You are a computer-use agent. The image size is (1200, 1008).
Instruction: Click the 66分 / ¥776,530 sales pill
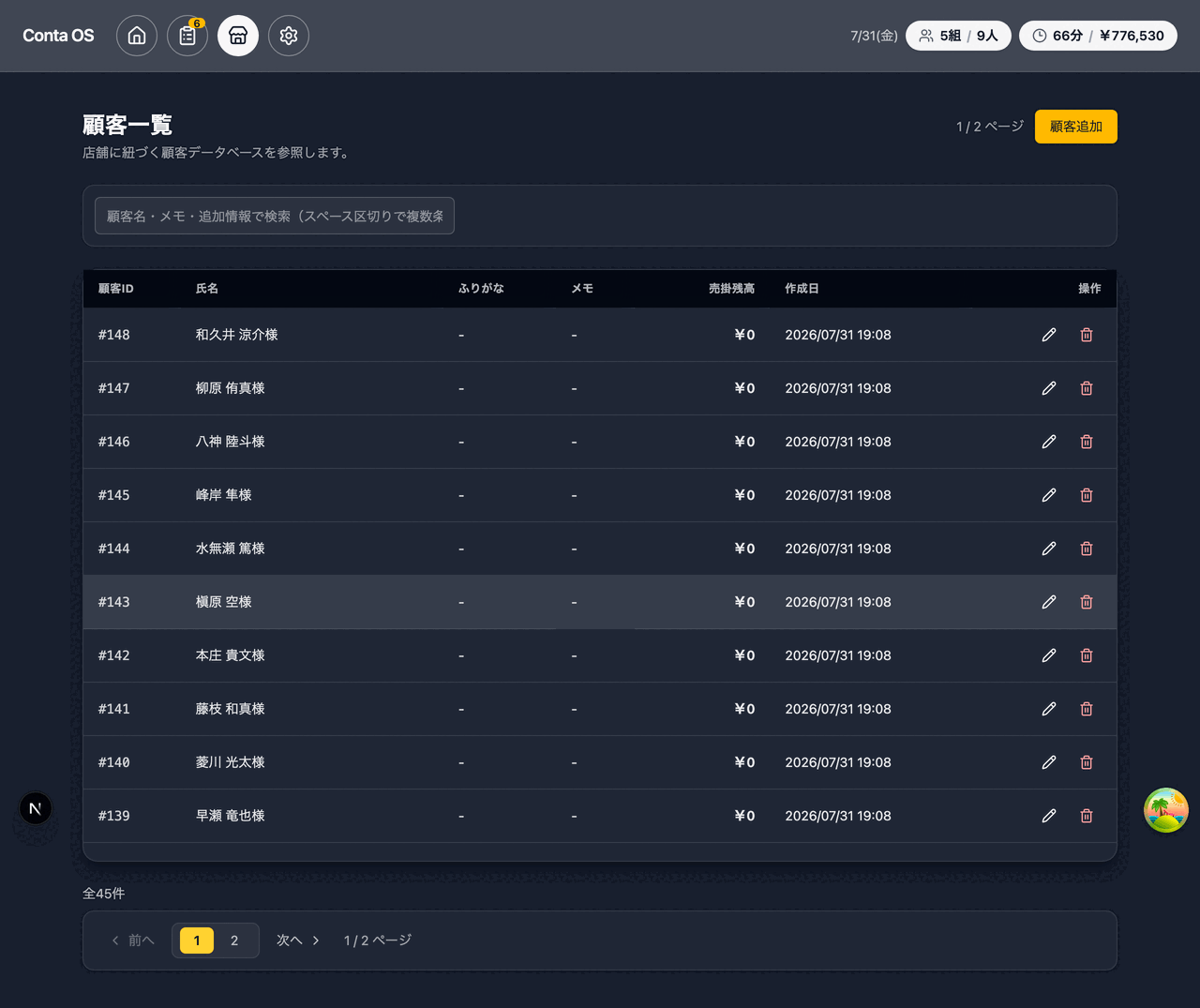click(1098, 36)
